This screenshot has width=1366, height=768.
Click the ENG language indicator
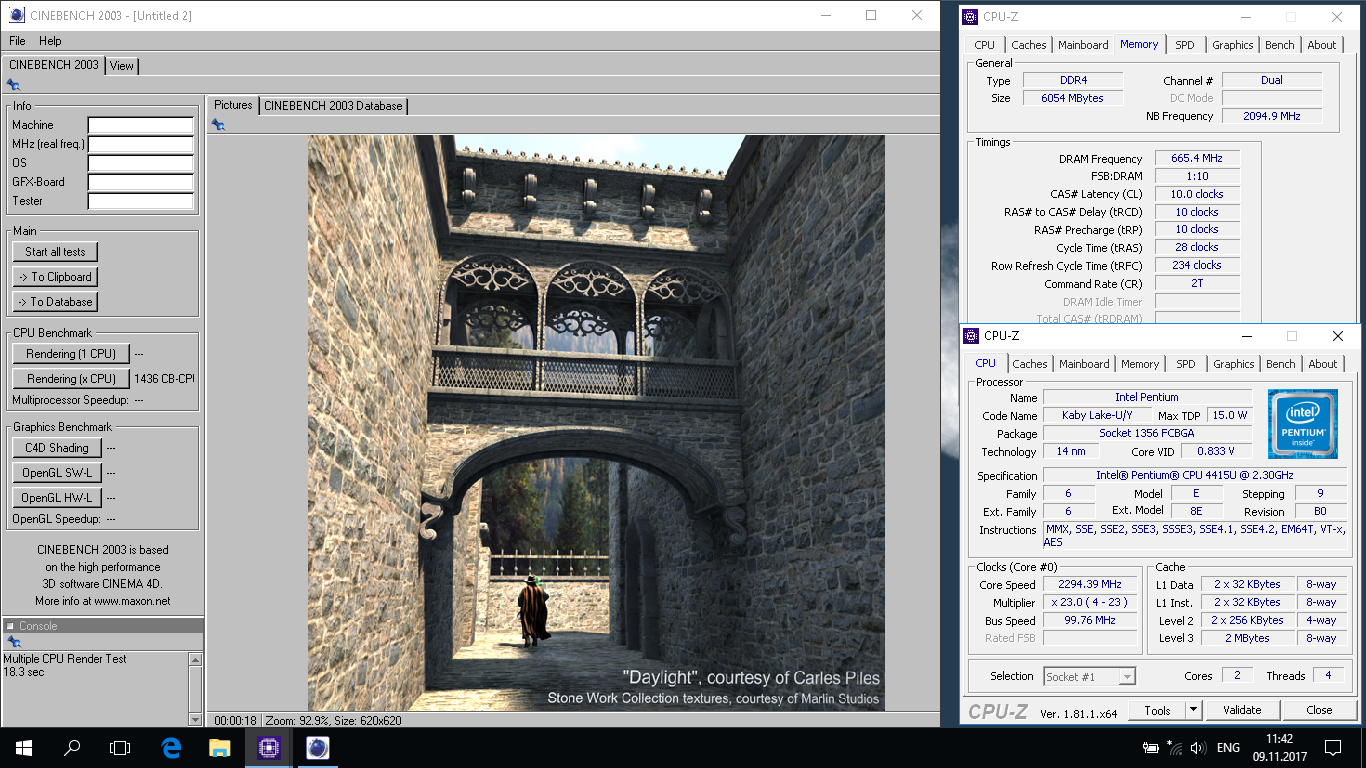tap(1228, 747)
